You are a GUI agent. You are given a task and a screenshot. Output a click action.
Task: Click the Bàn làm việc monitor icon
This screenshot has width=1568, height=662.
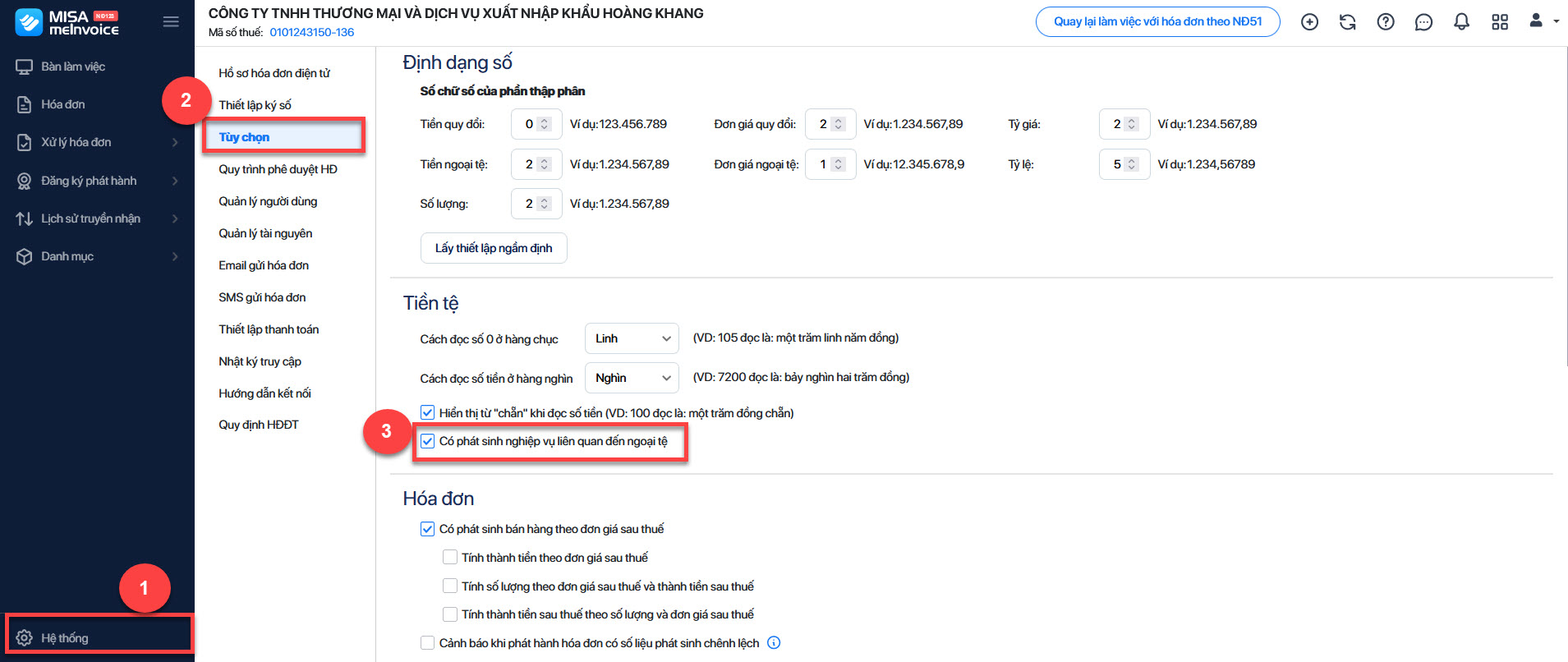(25, 67)
